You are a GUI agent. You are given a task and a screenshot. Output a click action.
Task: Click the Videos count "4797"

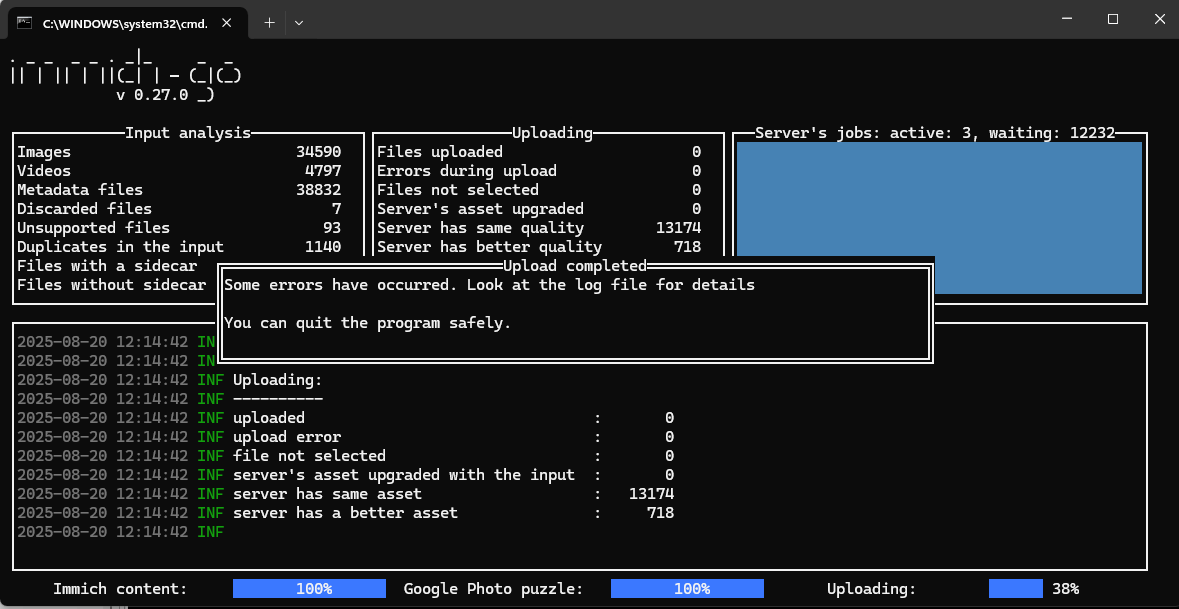[323, 171]
